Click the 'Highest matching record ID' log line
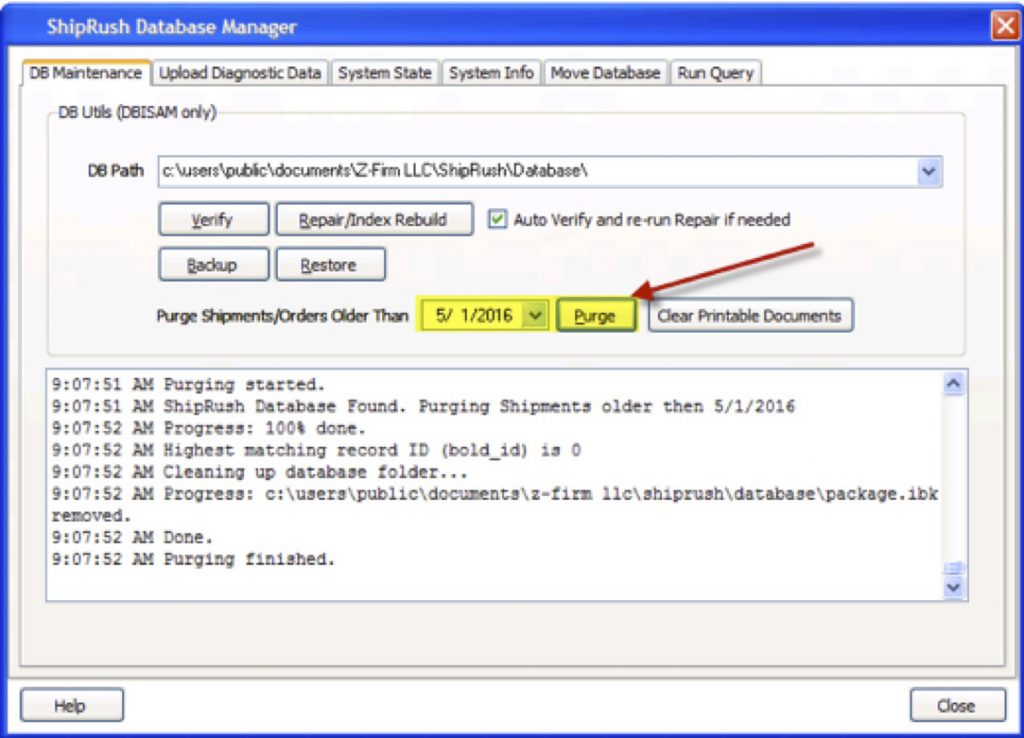This screenshot has height=738, width=1024. point(316,450)
